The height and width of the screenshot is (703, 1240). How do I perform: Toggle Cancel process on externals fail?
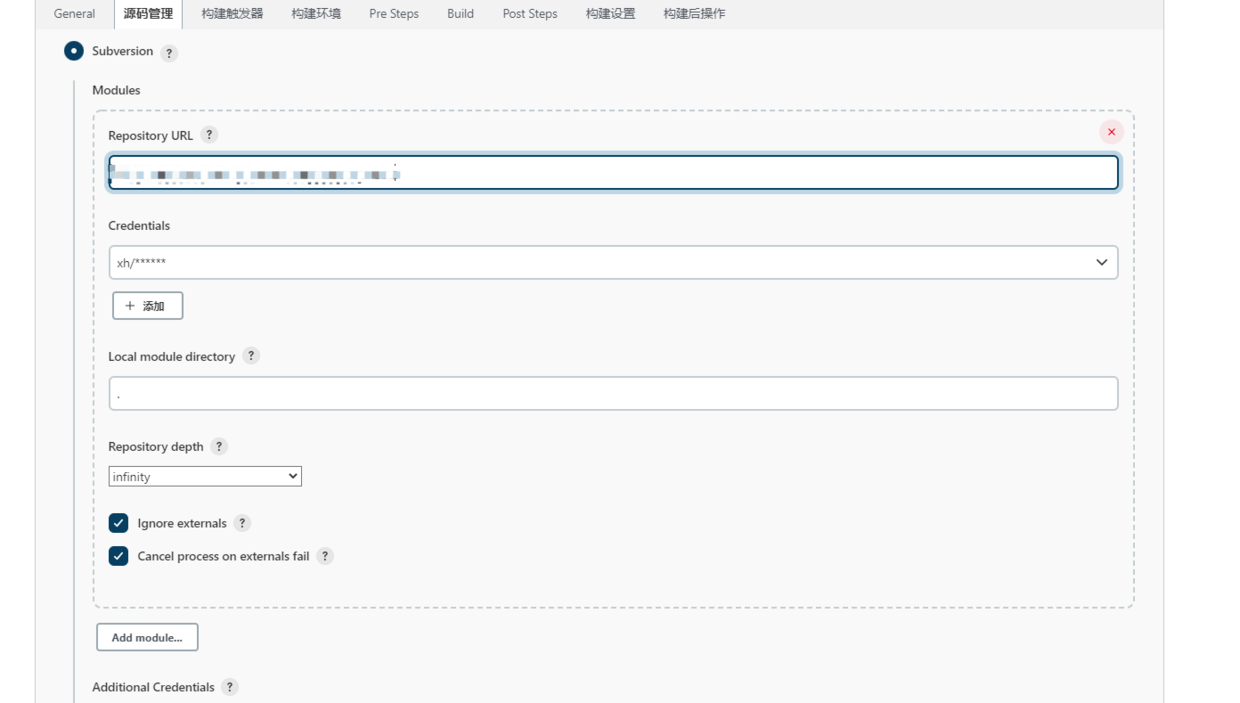119,556
